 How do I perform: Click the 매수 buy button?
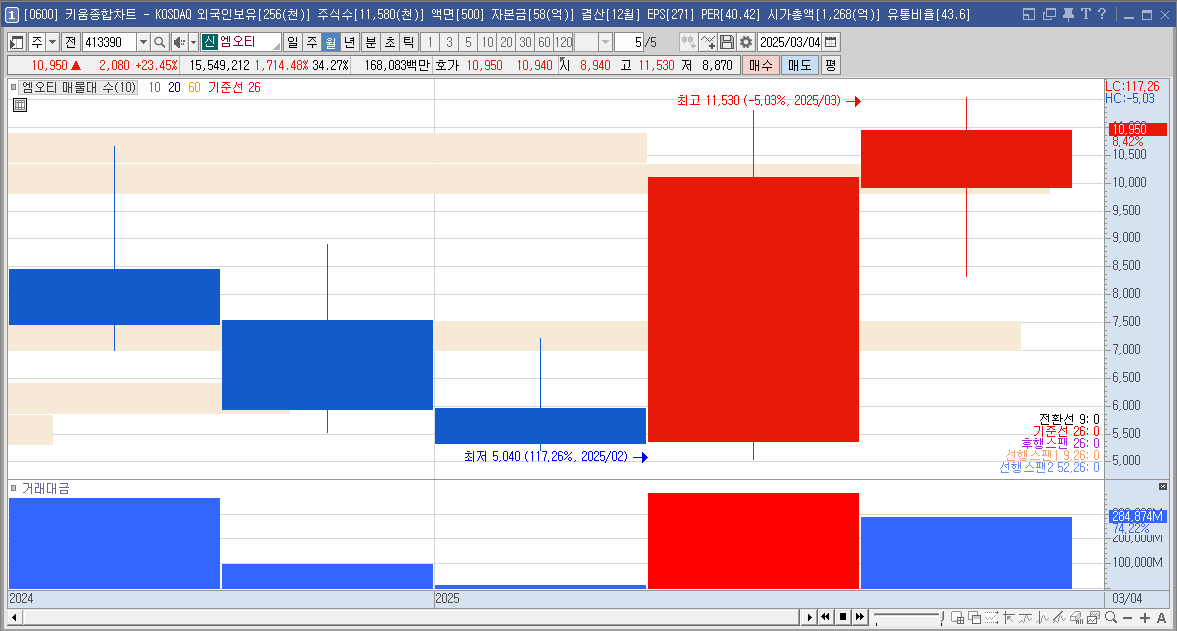click(x=760, y=65)
